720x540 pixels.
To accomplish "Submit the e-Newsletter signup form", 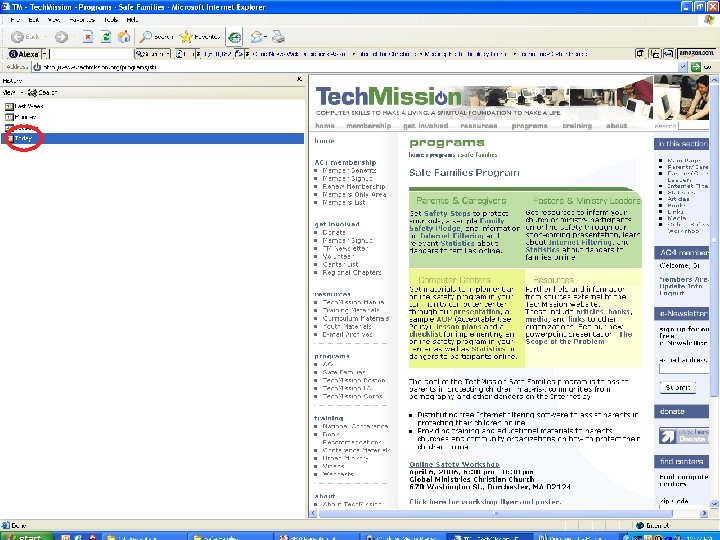I will 678,388.
